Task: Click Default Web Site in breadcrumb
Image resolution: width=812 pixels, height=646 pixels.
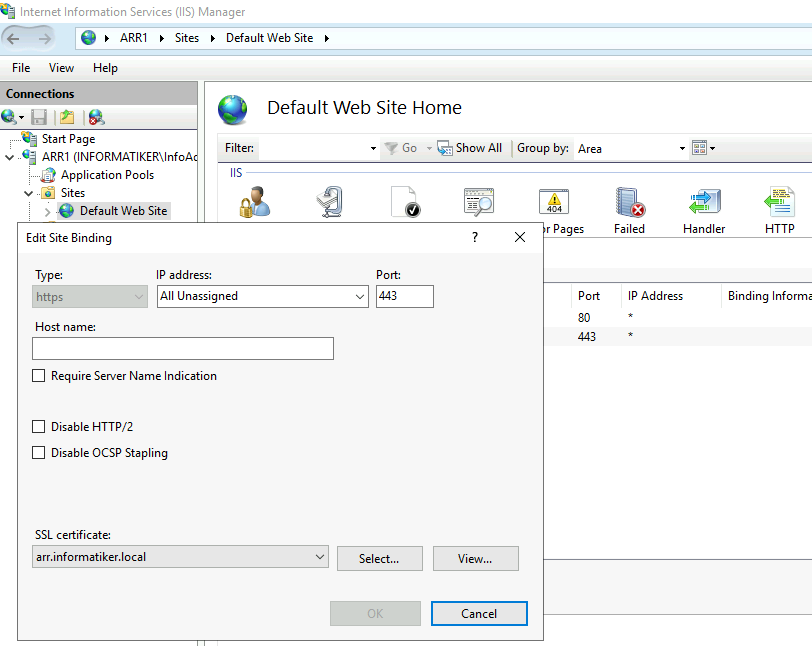Action: 269,38
